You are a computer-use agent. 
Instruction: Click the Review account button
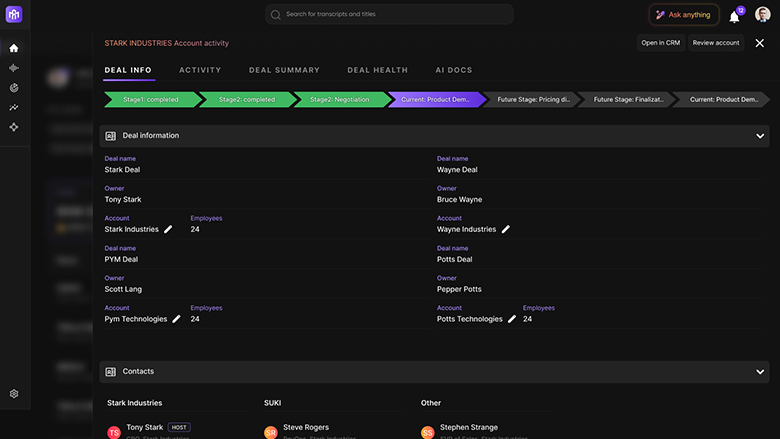coord(716,43)
